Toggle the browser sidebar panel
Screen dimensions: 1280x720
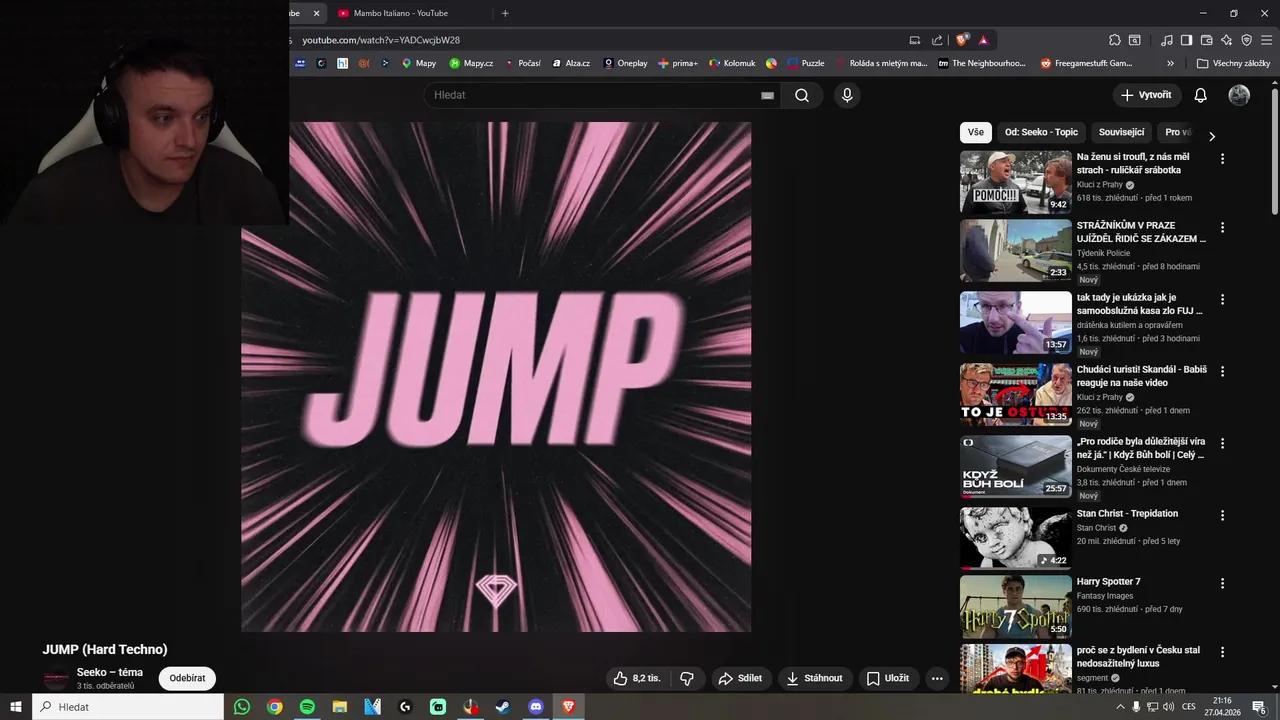tap(1186, 40)
